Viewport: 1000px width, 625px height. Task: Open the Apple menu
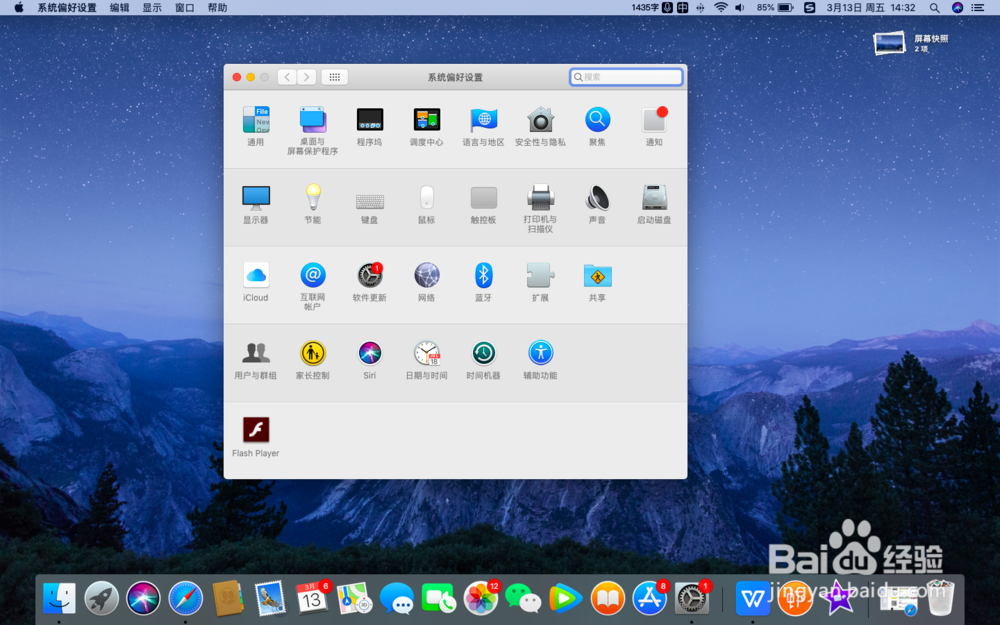tap(18, 8)
